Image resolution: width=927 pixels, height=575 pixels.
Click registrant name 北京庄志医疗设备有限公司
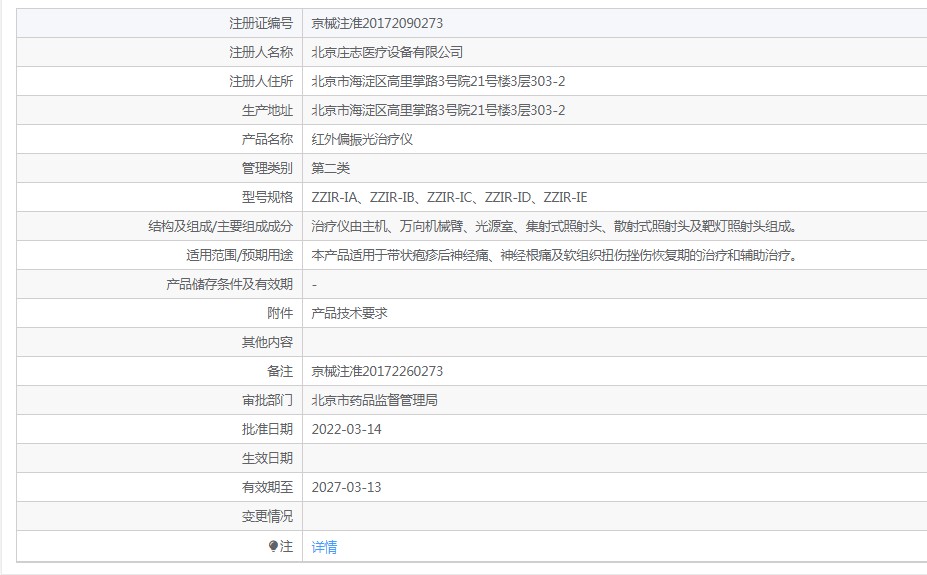pyautogui.click(x=387, y=53)
